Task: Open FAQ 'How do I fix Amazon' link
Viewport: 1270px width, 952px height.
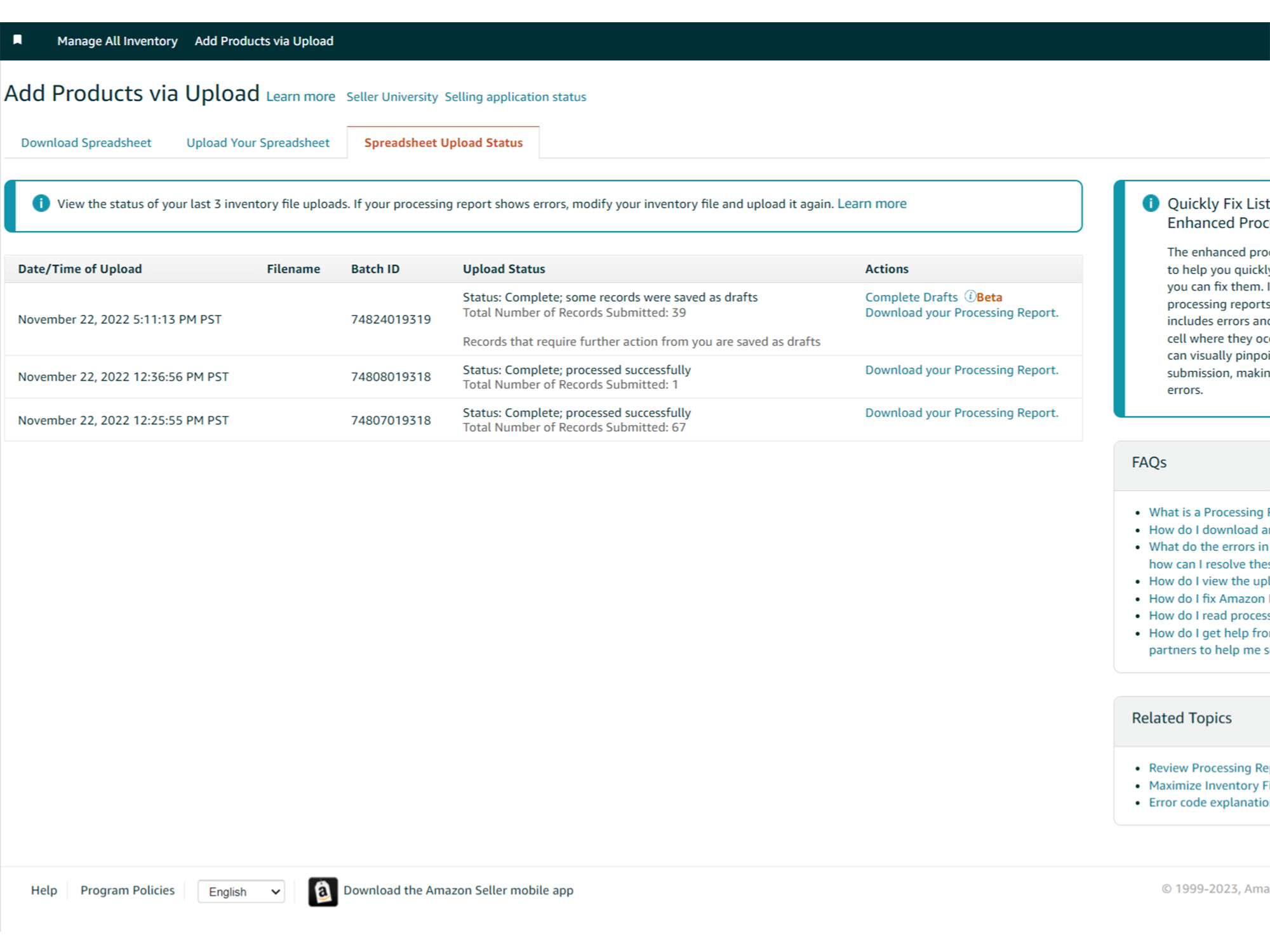Action: click(1209, 598)
